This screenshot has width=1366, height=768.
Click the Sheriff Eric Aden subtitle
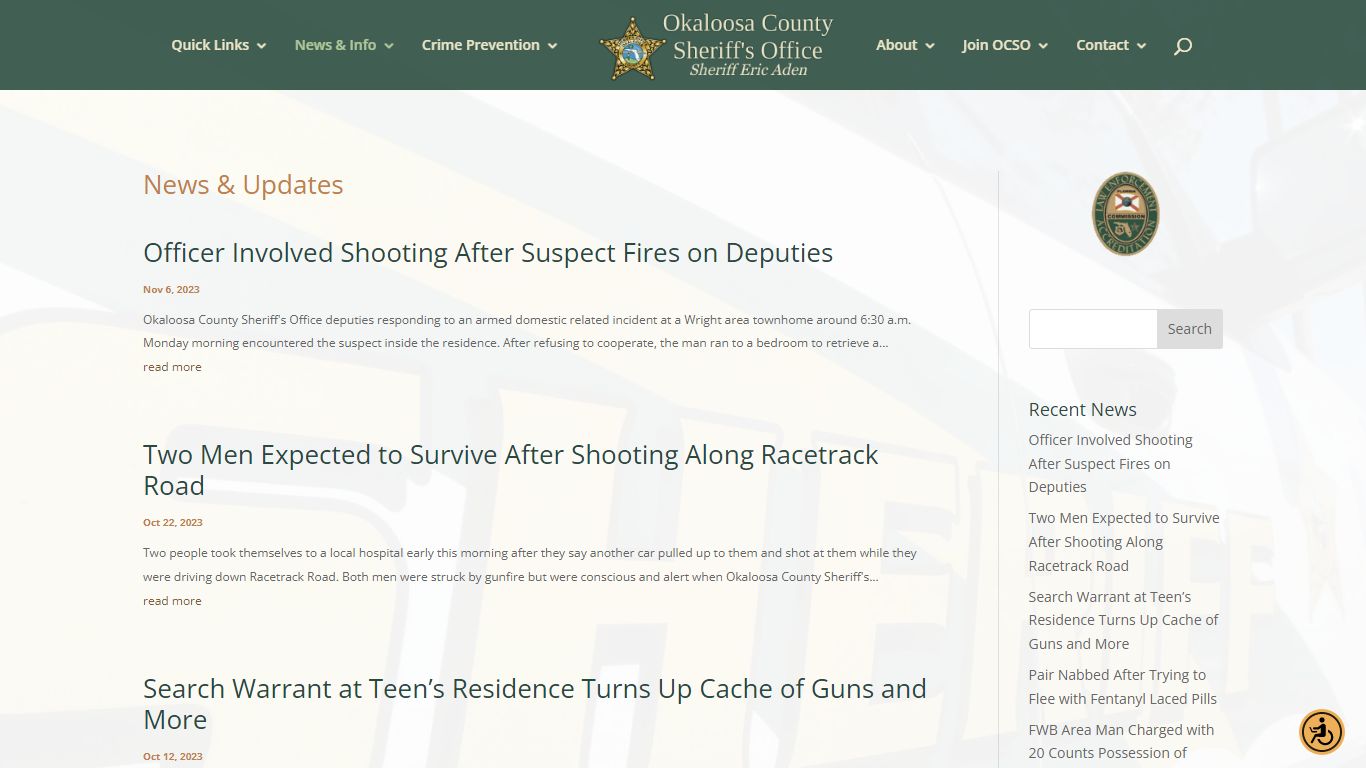pos(748,70)
